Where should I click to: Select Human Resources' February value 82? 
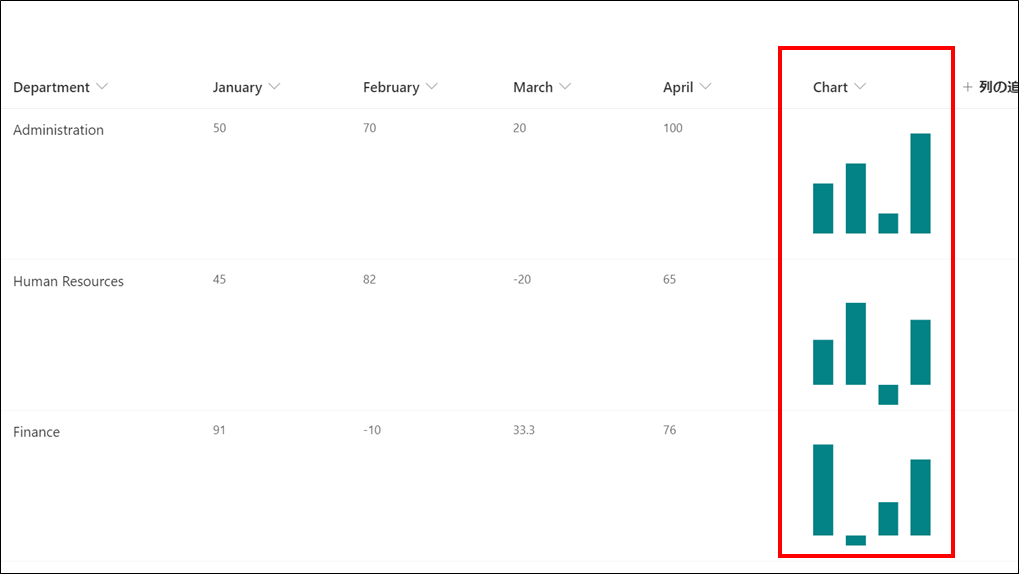tap(369, 280)
